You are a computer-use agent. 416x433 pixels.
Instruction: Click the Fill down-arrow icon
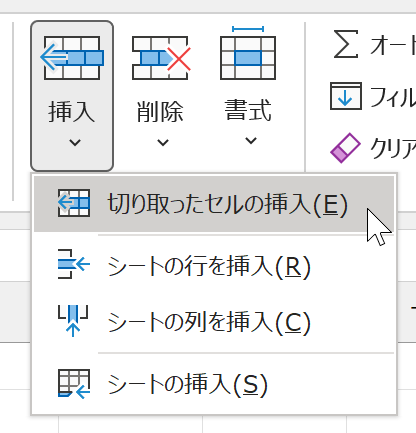[x=346, y=96]
